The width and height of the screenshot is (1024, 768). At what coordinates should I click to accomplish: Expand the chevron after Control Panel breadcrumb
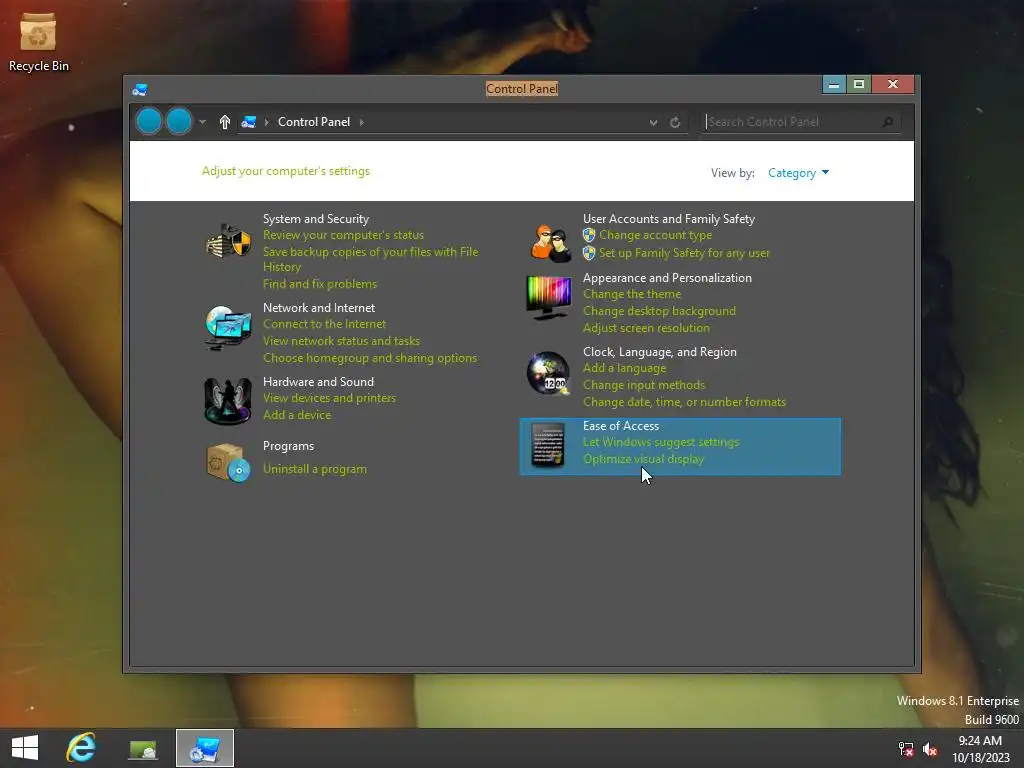(361, 122)
